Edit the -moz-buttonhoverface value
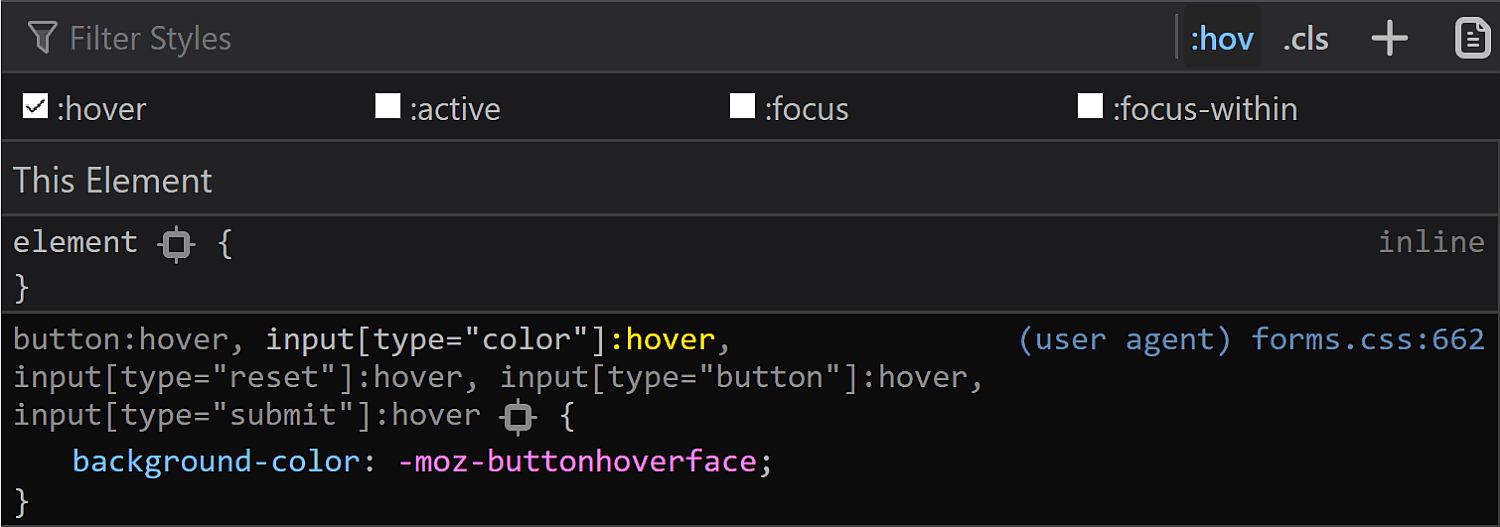 click(x=577, y=462)
